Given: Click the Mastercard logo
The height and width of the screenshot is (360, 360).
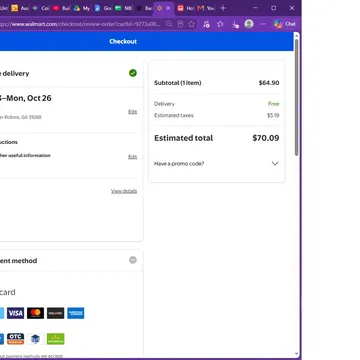Looking at the screenshot, I should [35, 313].
